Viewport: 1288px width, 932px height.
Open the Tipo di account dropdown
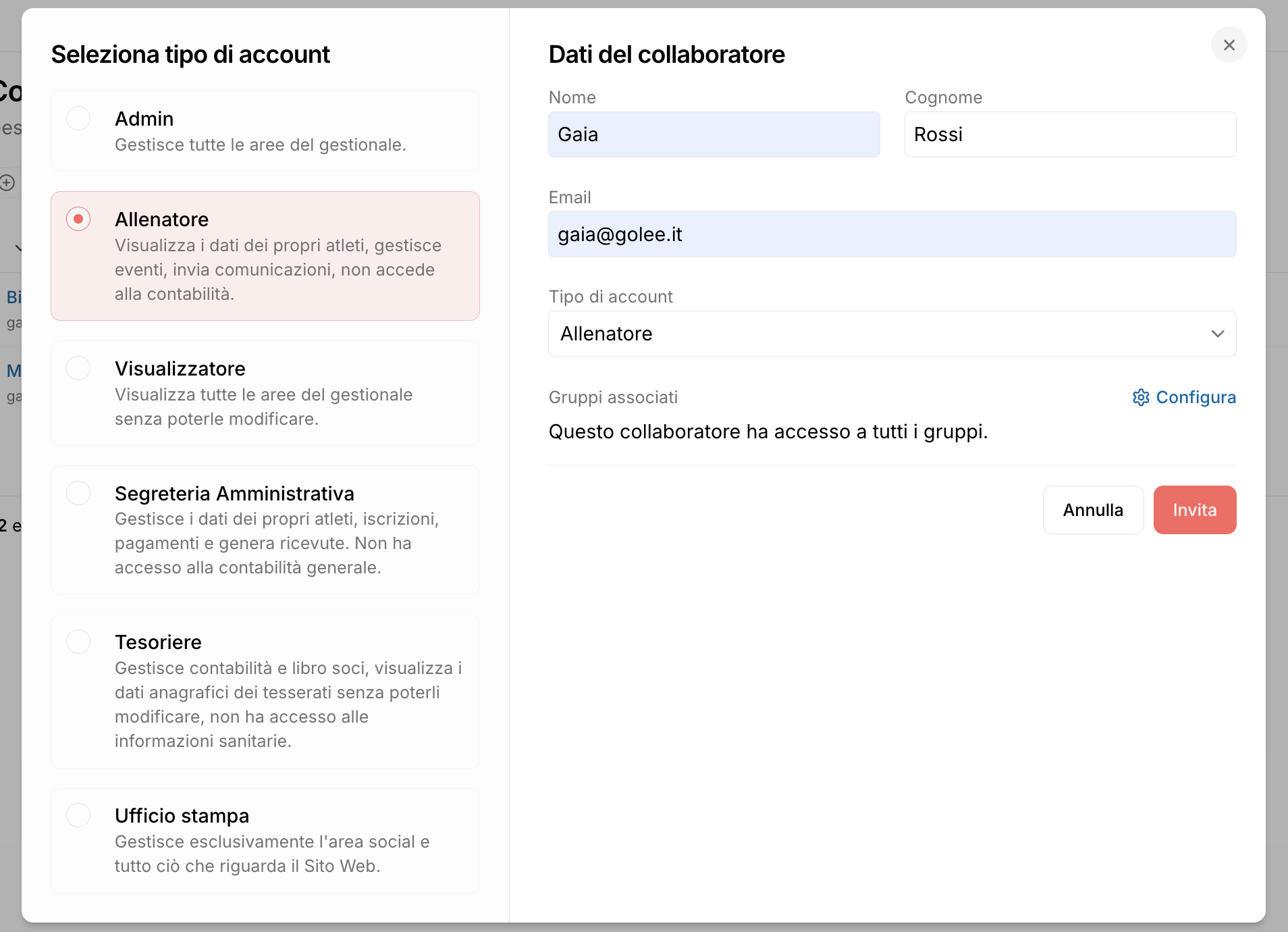(x=891, y=334)
